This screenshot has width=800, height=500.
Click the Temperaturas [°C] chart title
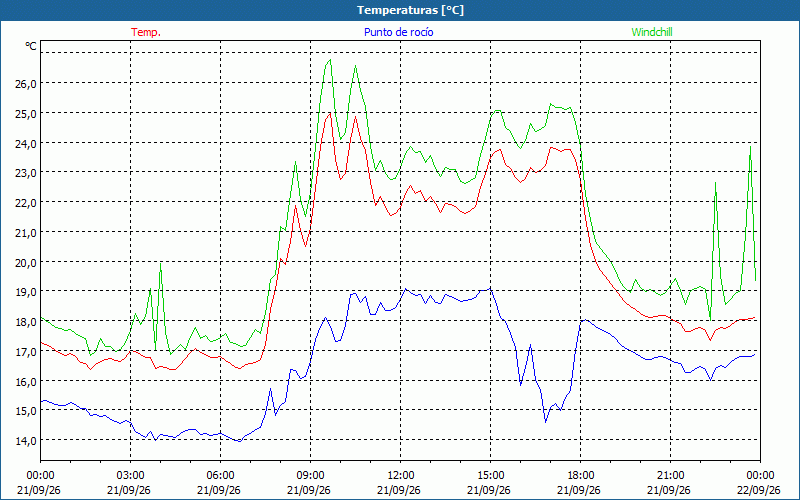click(x=410, y=10)
